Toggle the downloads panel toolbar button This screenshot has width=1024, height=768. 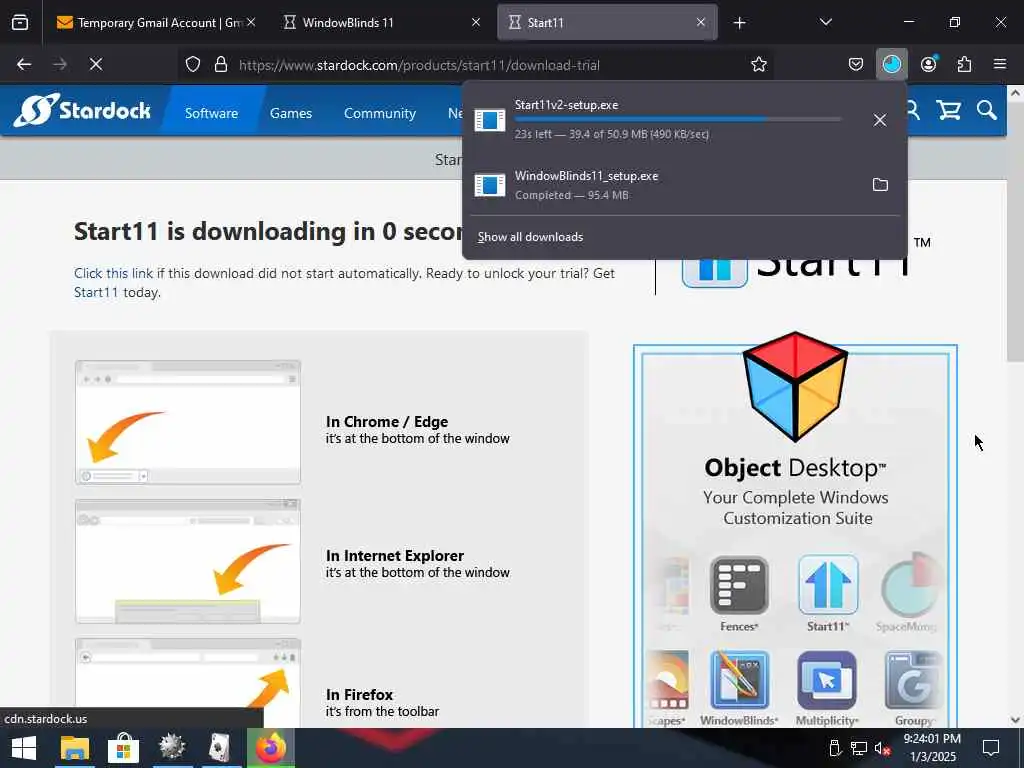(891, 64)
